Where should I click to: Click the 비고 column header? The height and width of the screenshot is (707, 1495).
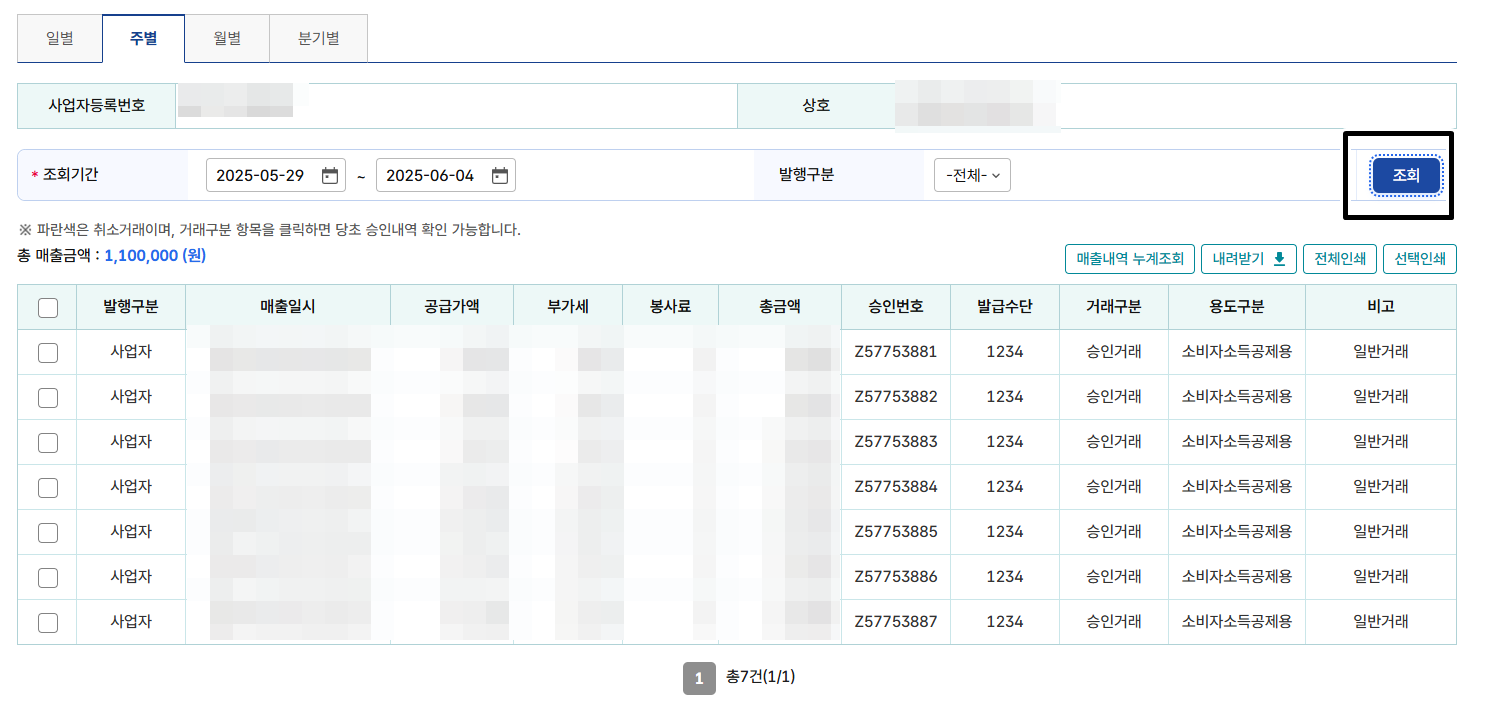pos(1381,307)
